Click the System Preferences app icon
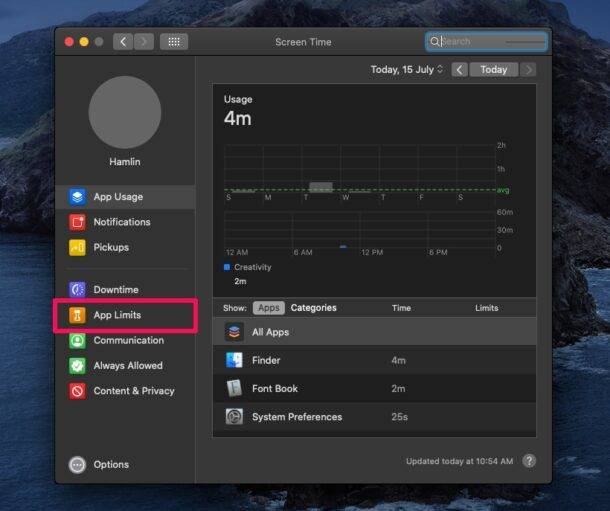Image resolution: width=610 pixels, height=511 pixels. [x=234, y=416]
